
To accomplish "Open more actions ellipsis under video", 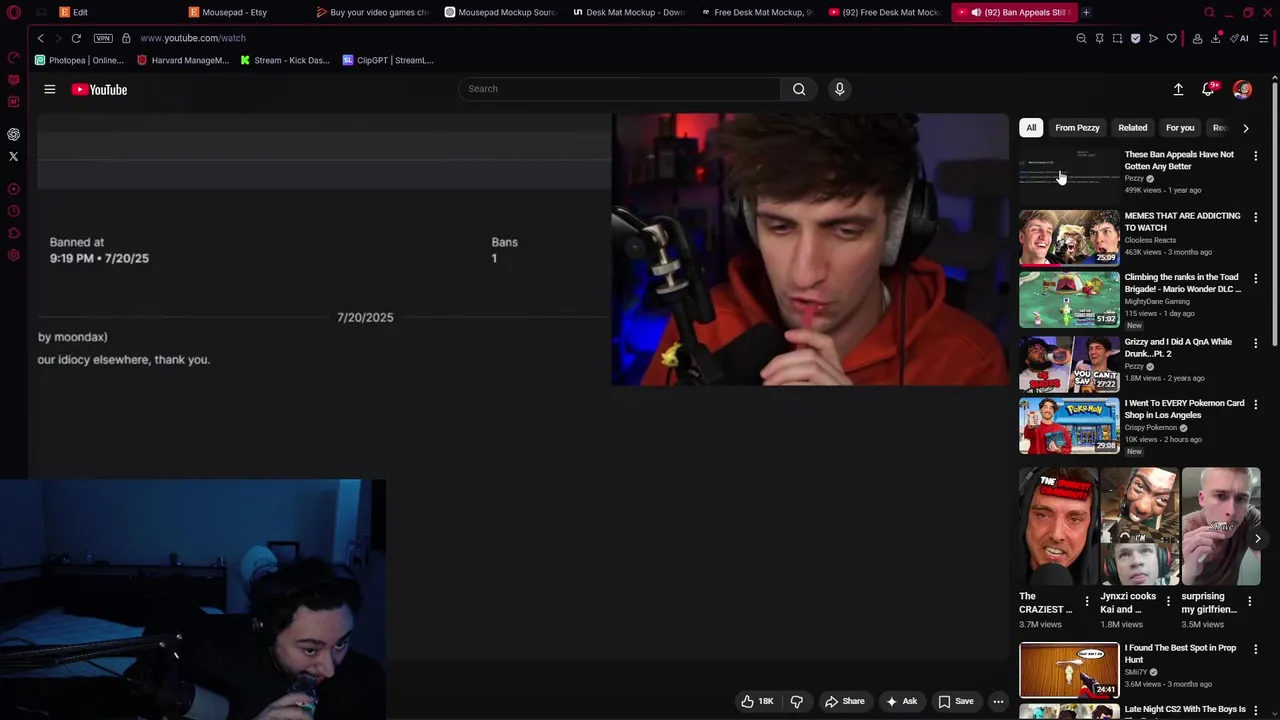I will coord(997,701).
